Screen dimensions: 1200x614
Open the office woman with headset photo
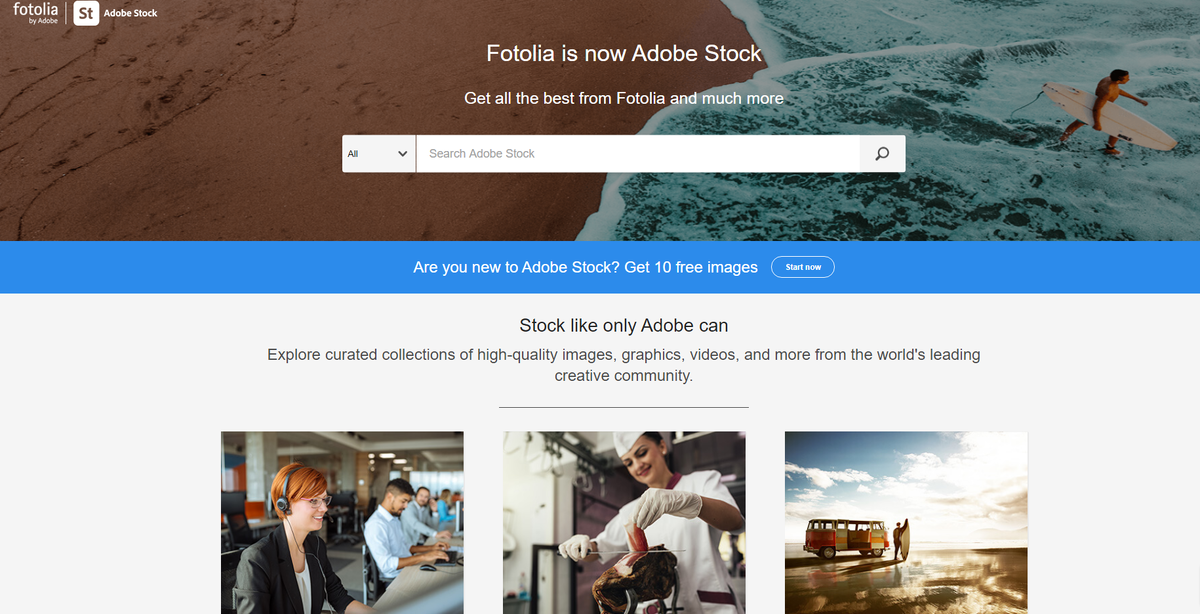tap(342, 522)
